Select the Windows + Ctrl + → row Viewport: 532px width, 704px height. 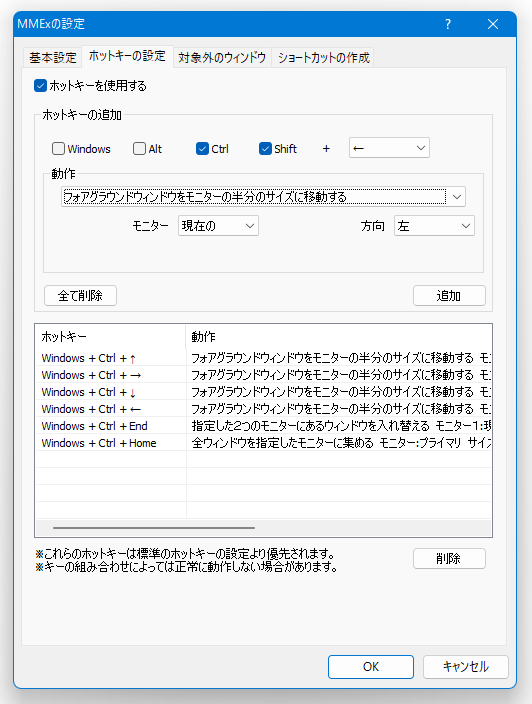point(263,375)
